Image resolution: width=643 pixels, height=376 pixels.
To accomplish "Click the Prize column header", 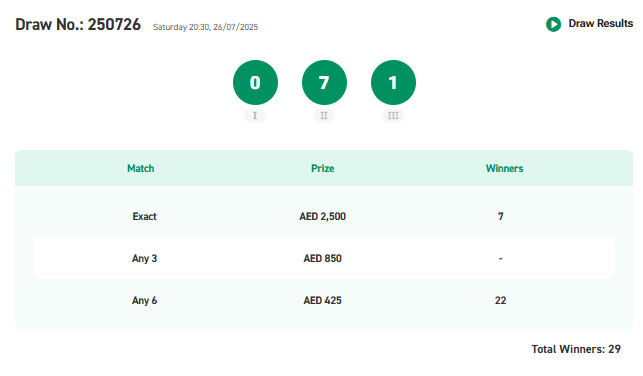I will 322,169.
